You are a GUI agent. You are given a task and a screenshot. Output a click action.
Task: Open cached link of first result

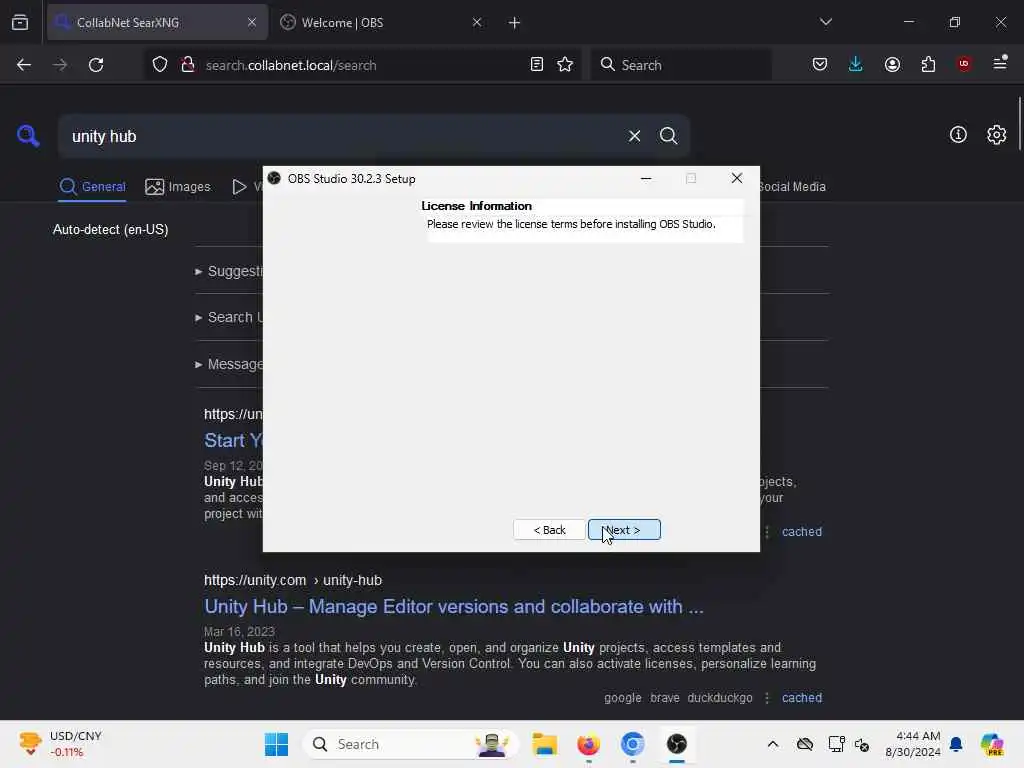(802, 532)
